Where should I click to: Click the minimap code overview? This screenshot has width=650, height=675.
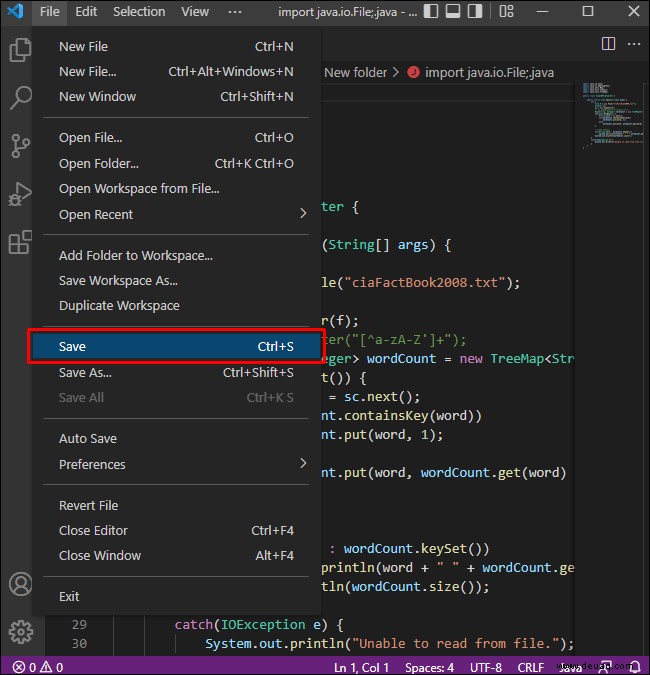613,114
